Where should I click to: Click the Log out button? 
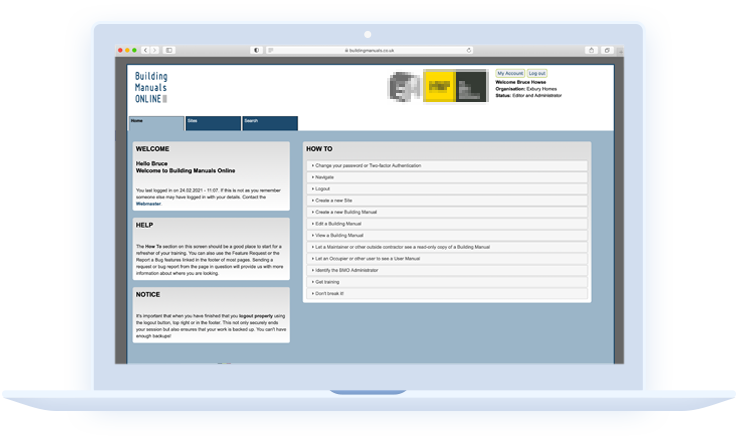point(537,73)
